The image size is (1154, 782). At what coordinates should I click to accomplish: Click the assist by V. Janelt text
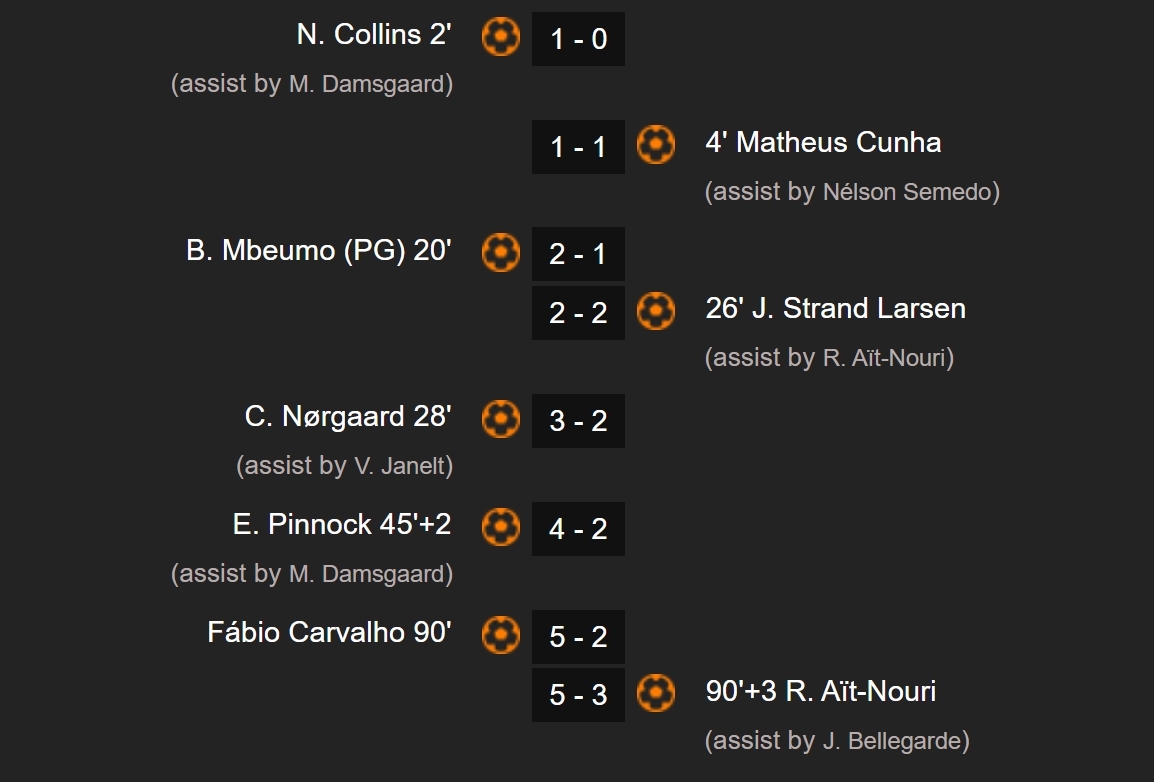tap(344, 466)
